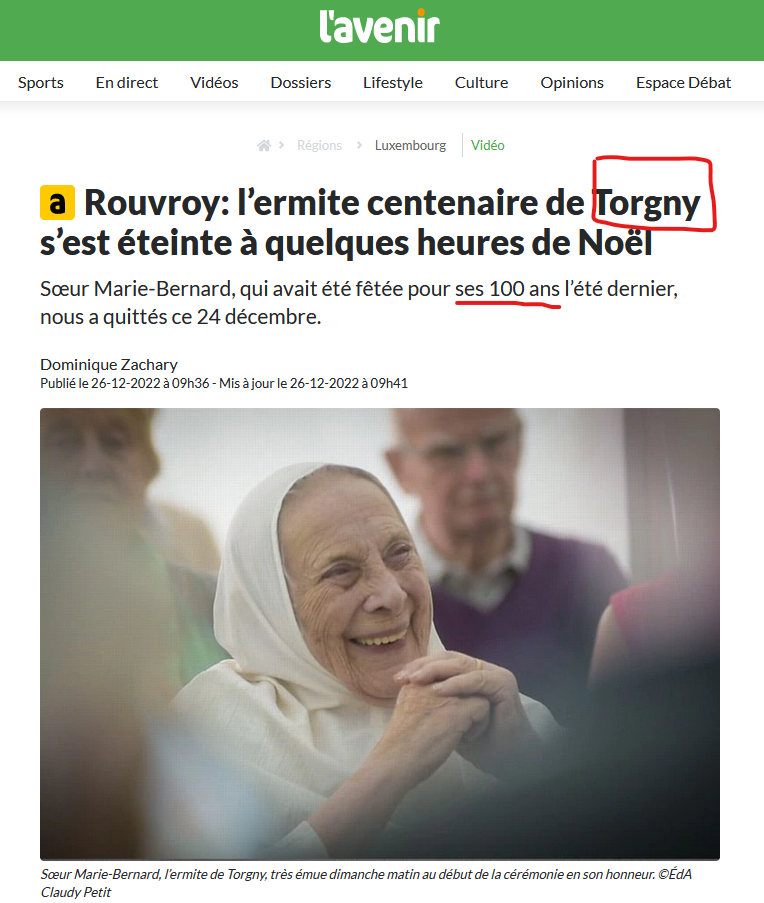Click the Luxembourg breadcrumb link
Image resolution: width=764 pixels, height=903 pixels.
pyautogui.click(x=410, y=146)
